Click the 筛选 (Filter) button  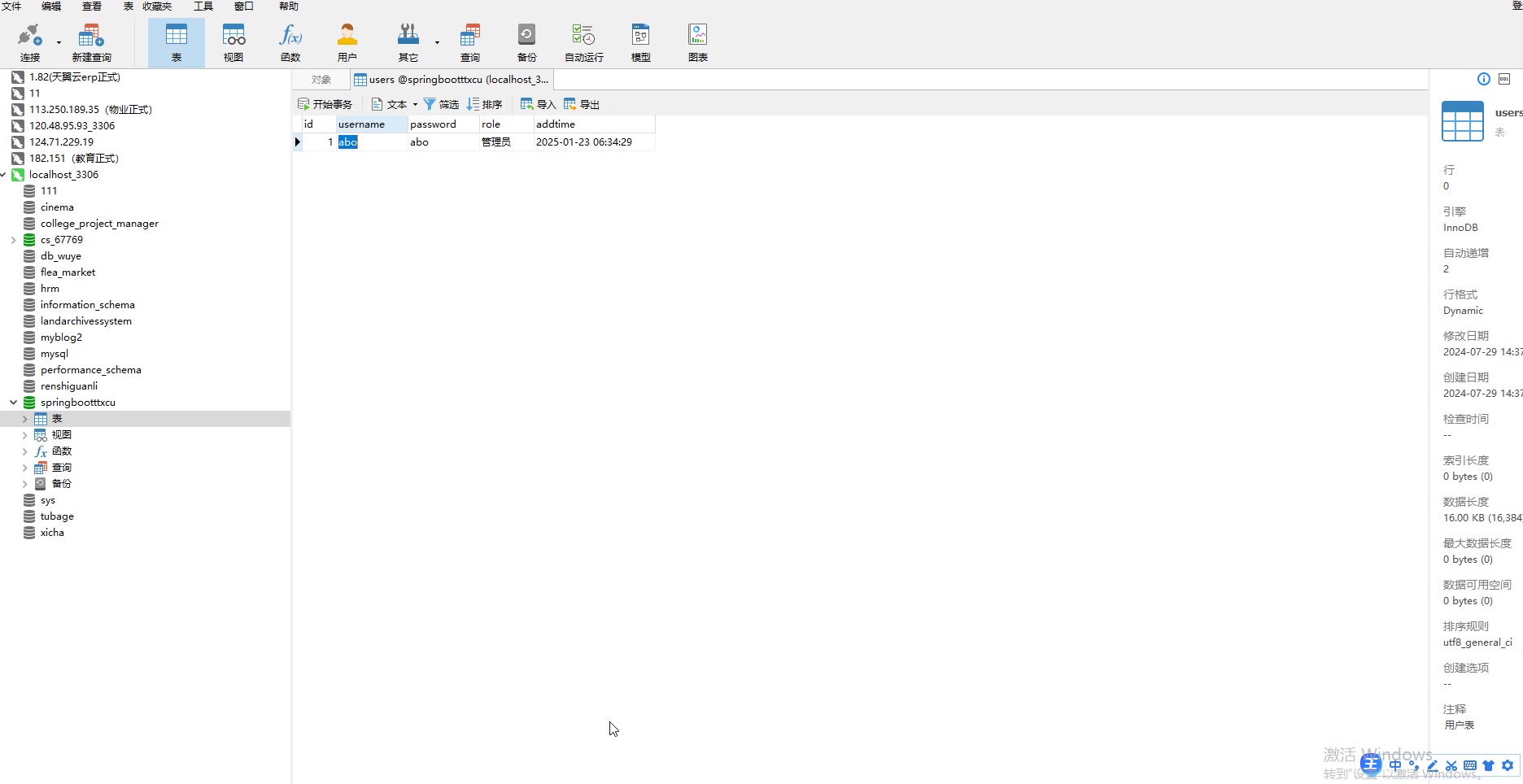click(x=441, y=104)
